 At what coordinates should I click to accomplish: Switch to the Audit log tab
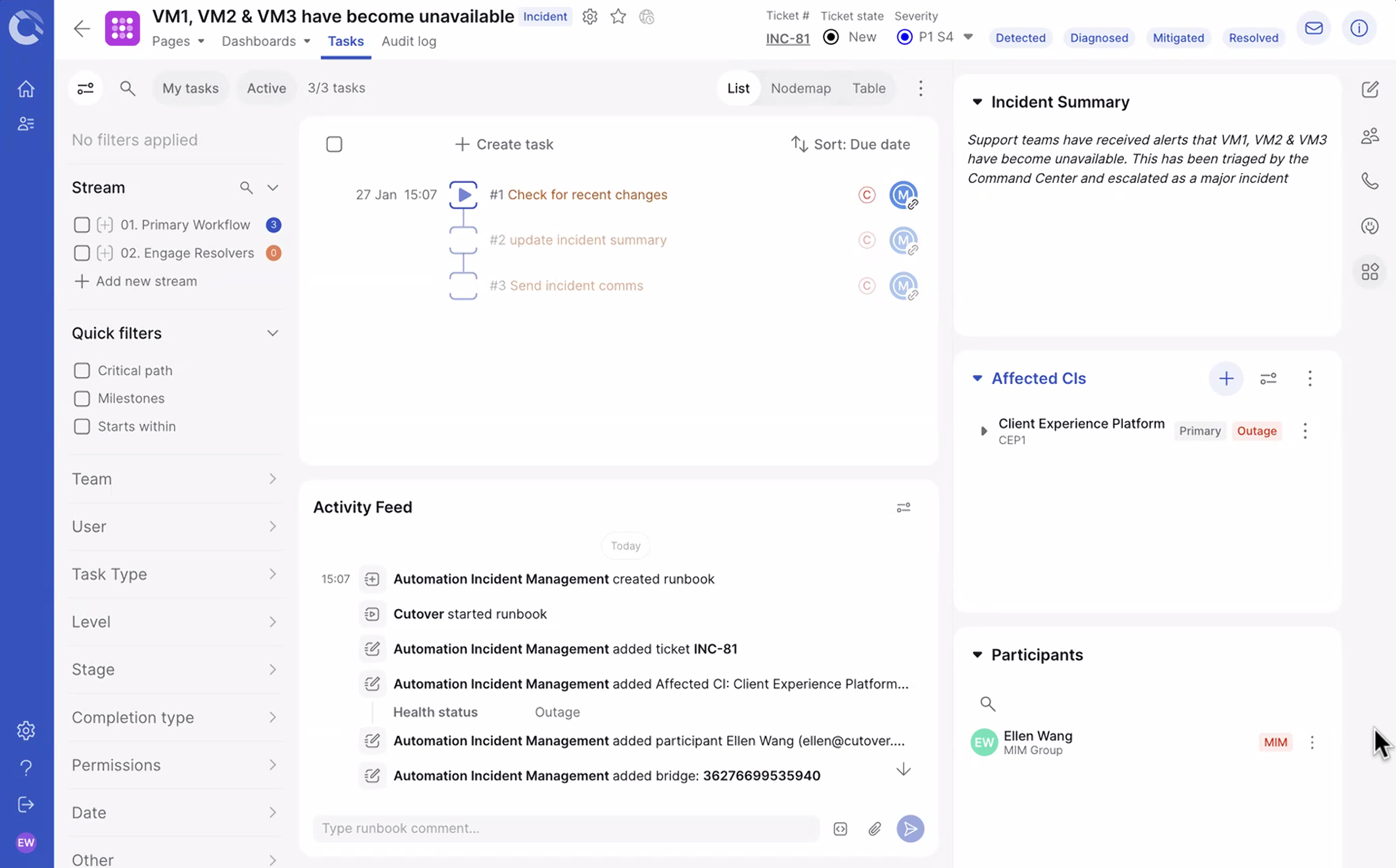click(x=408, y=41)
